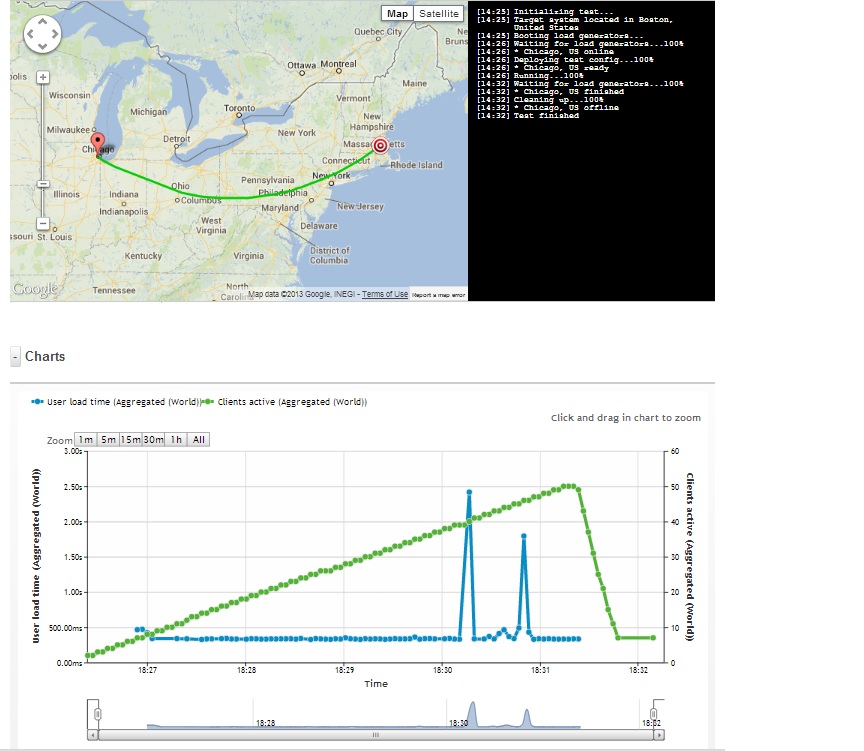Switch map to Satellite view

[439, 14]
